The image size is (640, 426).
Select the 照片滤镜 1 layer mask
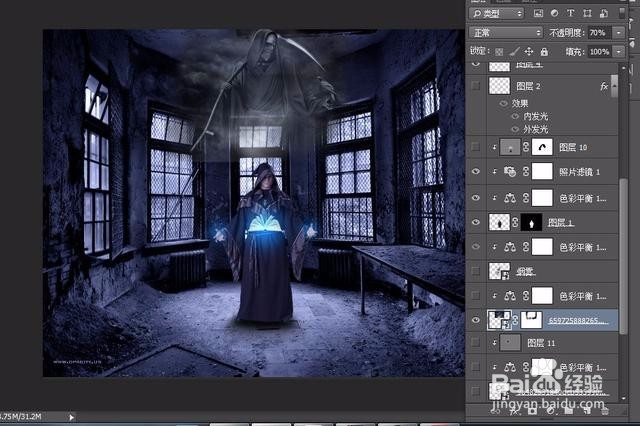(542, 171)
